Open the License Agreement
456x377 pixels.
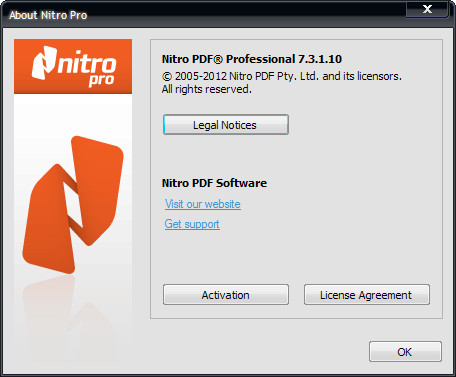367,295
